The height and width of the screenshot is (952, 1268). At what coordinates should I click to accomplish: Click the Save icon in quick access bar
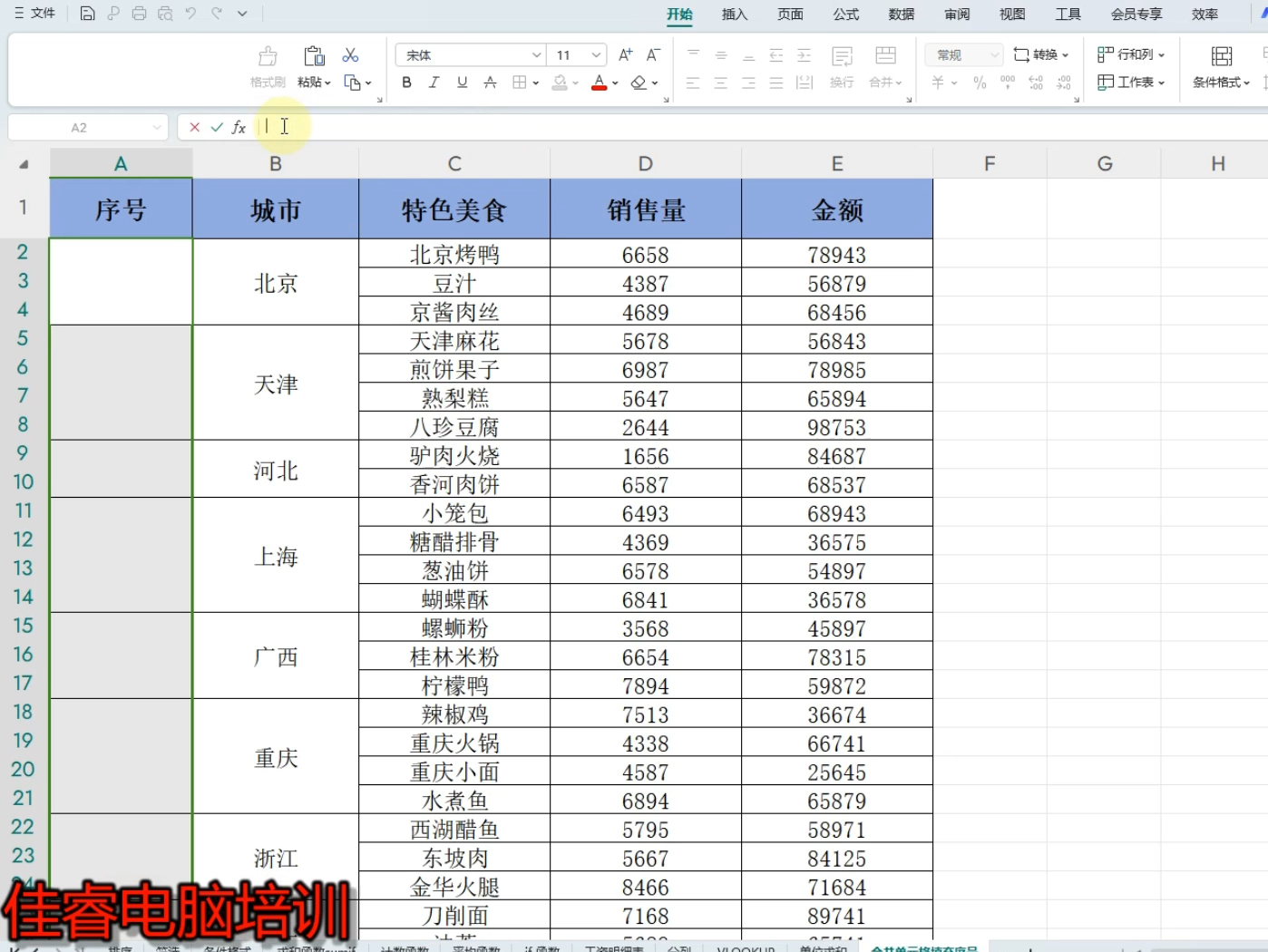click(87, 14)
